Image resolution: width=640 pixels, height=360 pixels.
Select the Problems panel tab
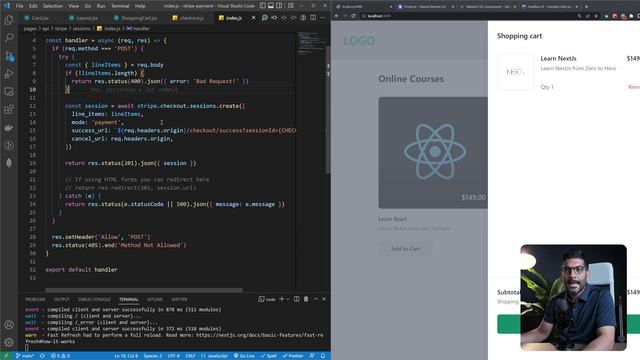click(x=35, y=300)
